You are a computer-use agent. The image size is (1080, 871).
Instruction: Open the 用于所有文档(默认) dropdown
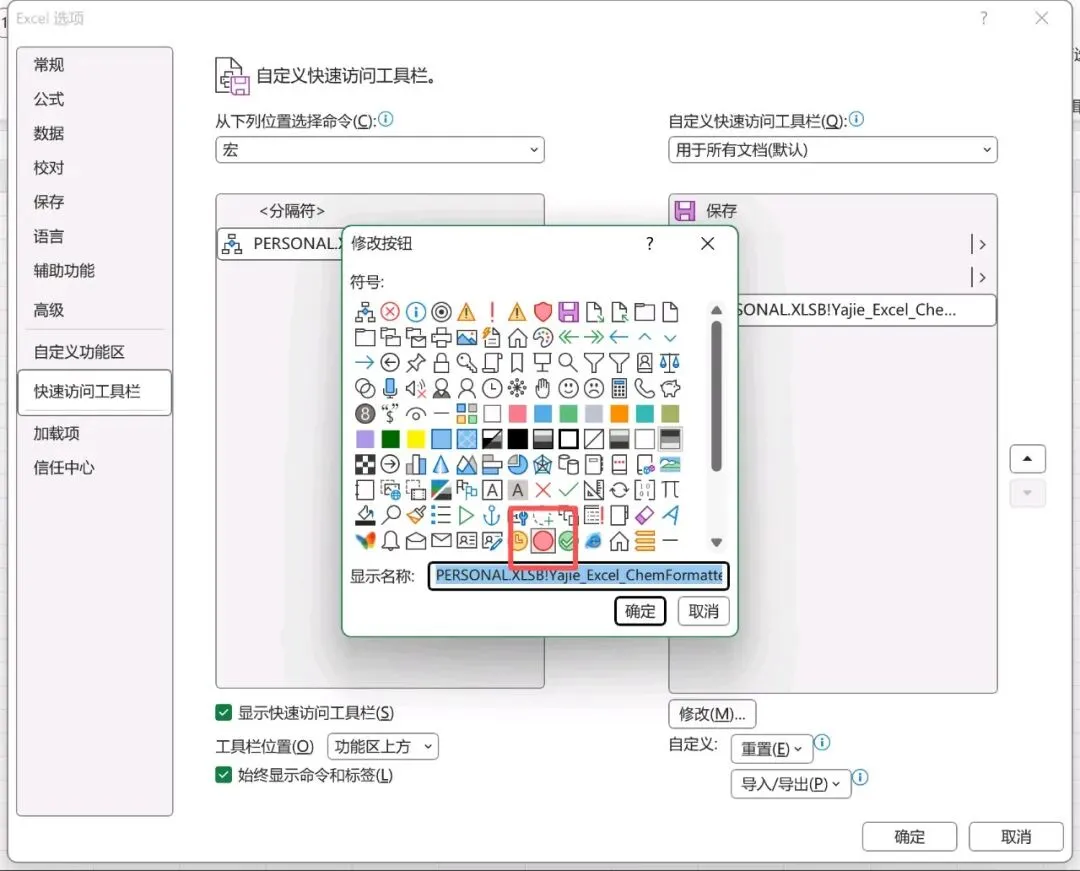pos(833,149)
